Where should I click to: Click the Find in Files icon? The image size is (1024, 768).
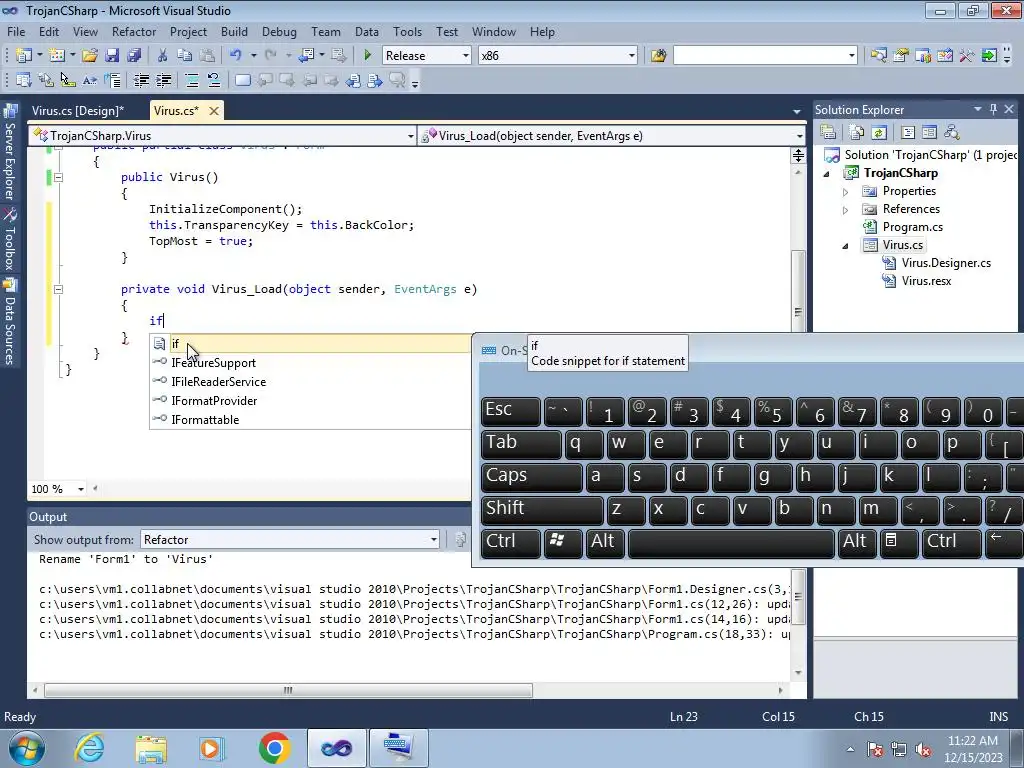pyautogui.click(x=658, y=56)
